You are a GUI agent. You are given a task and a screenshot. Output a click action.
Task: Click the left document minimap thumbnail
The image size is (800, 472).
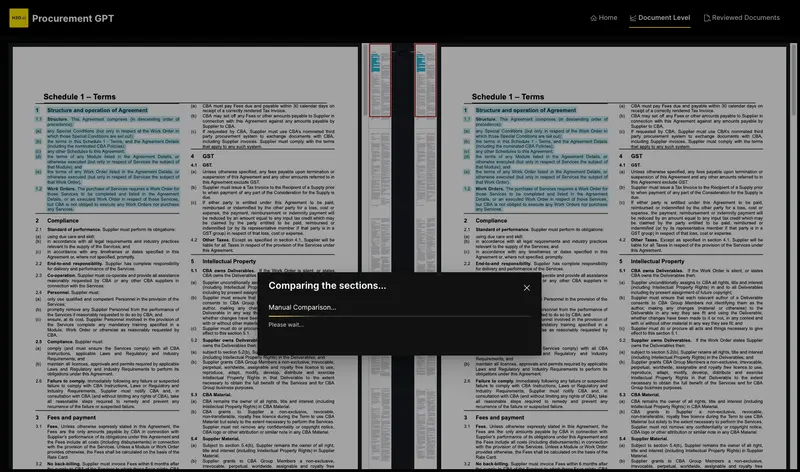point(380,81)
